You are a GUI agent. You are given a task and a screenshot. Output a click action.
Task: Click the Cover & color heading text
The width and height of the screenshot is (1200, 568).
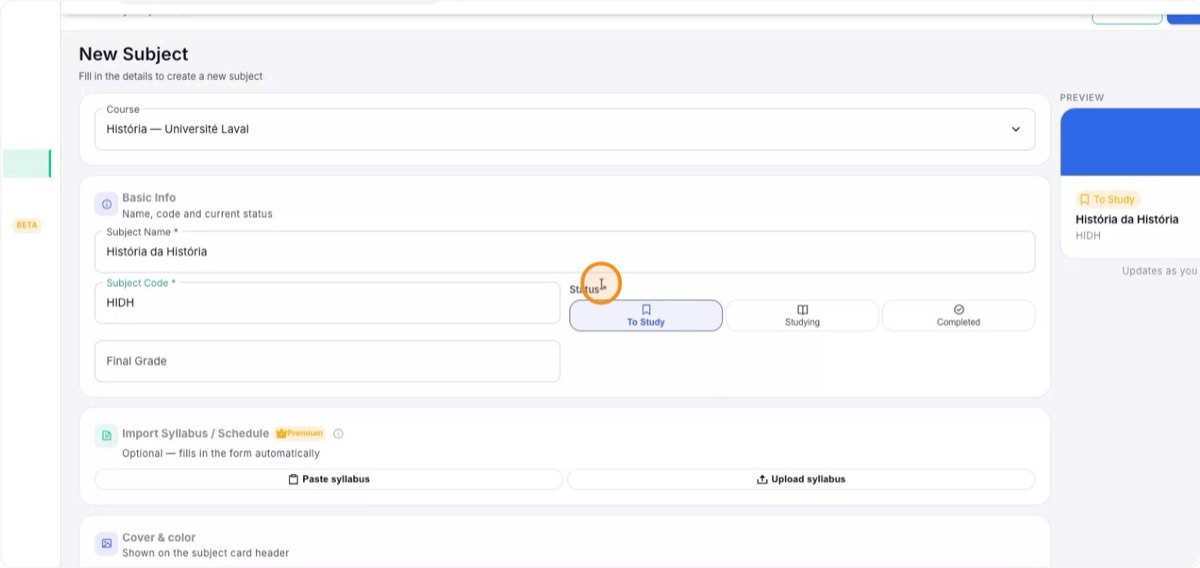coord(159,537)
